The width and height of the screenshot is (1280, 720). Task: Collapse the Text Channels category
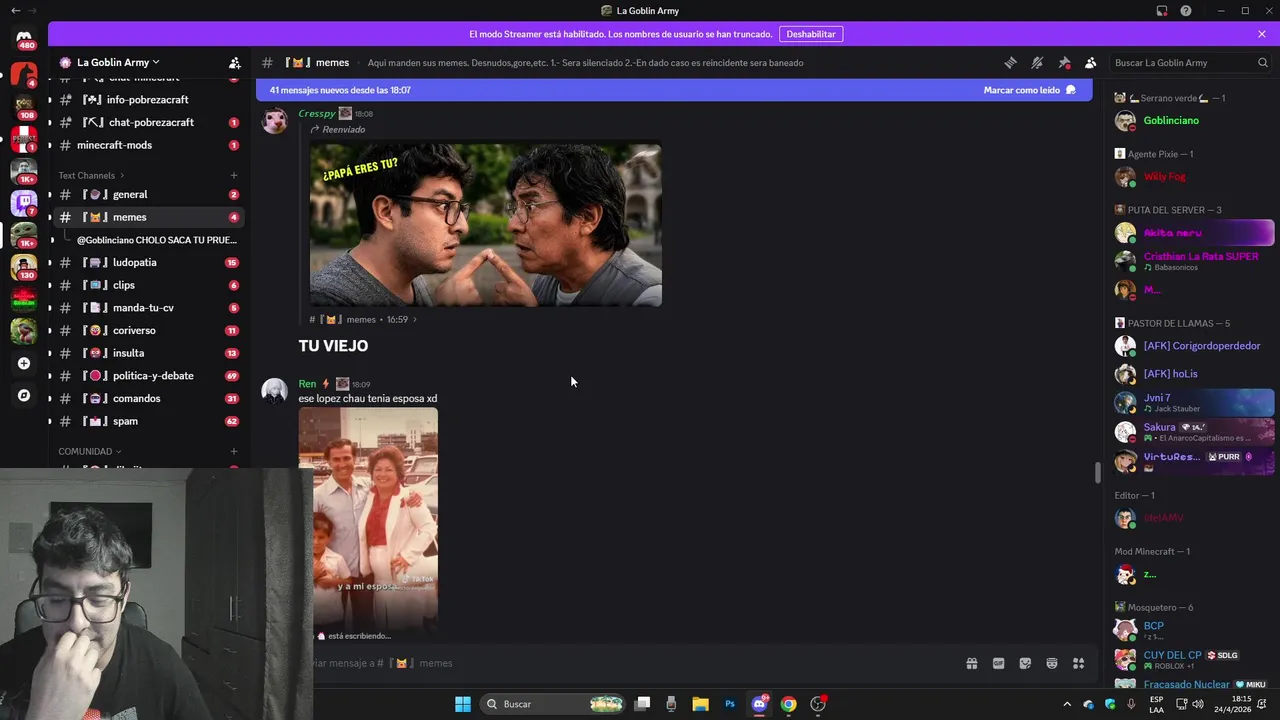pyautogui.click(x=92, y=175)
